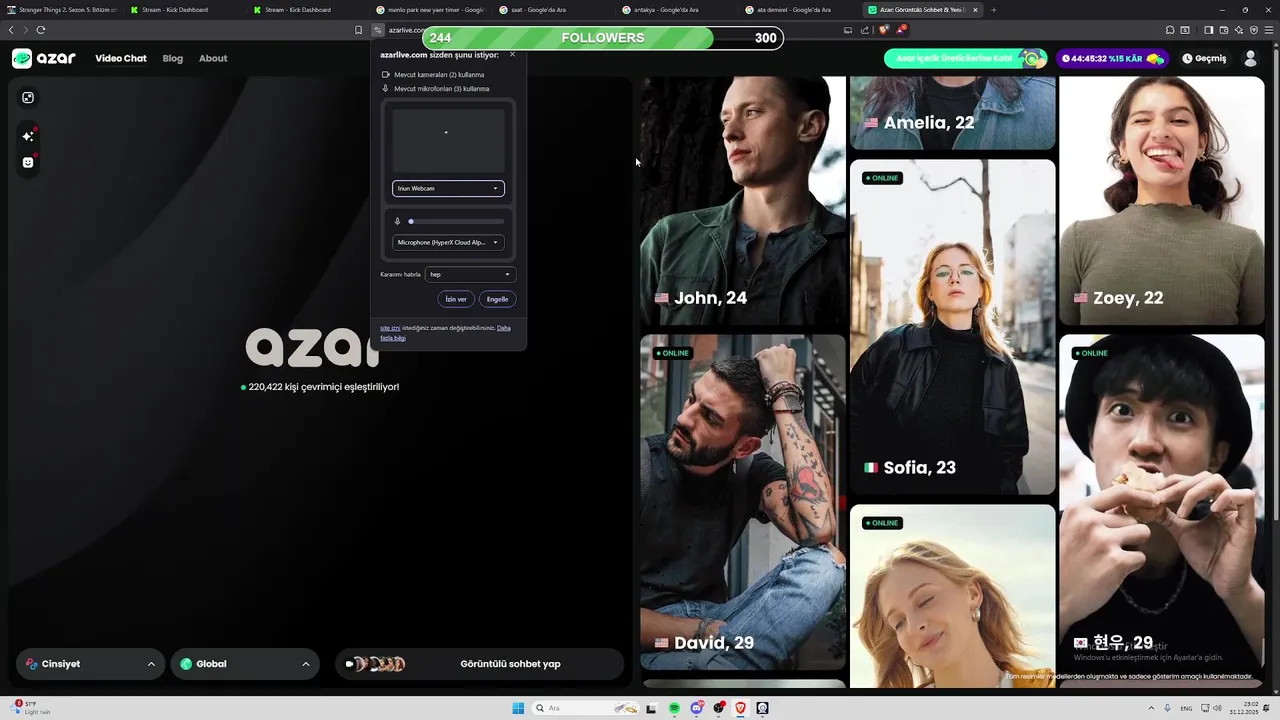The width and height of the screenshot is (1280, 720).
Task: Click the camera preview in permission popup
Action: click(x=448, y=141)
